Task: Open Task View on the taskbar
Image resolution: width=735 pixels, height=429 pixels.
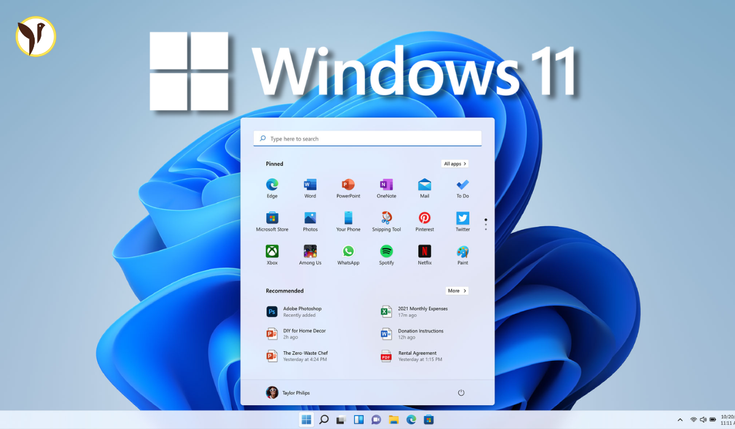Action: coord(341,420)
